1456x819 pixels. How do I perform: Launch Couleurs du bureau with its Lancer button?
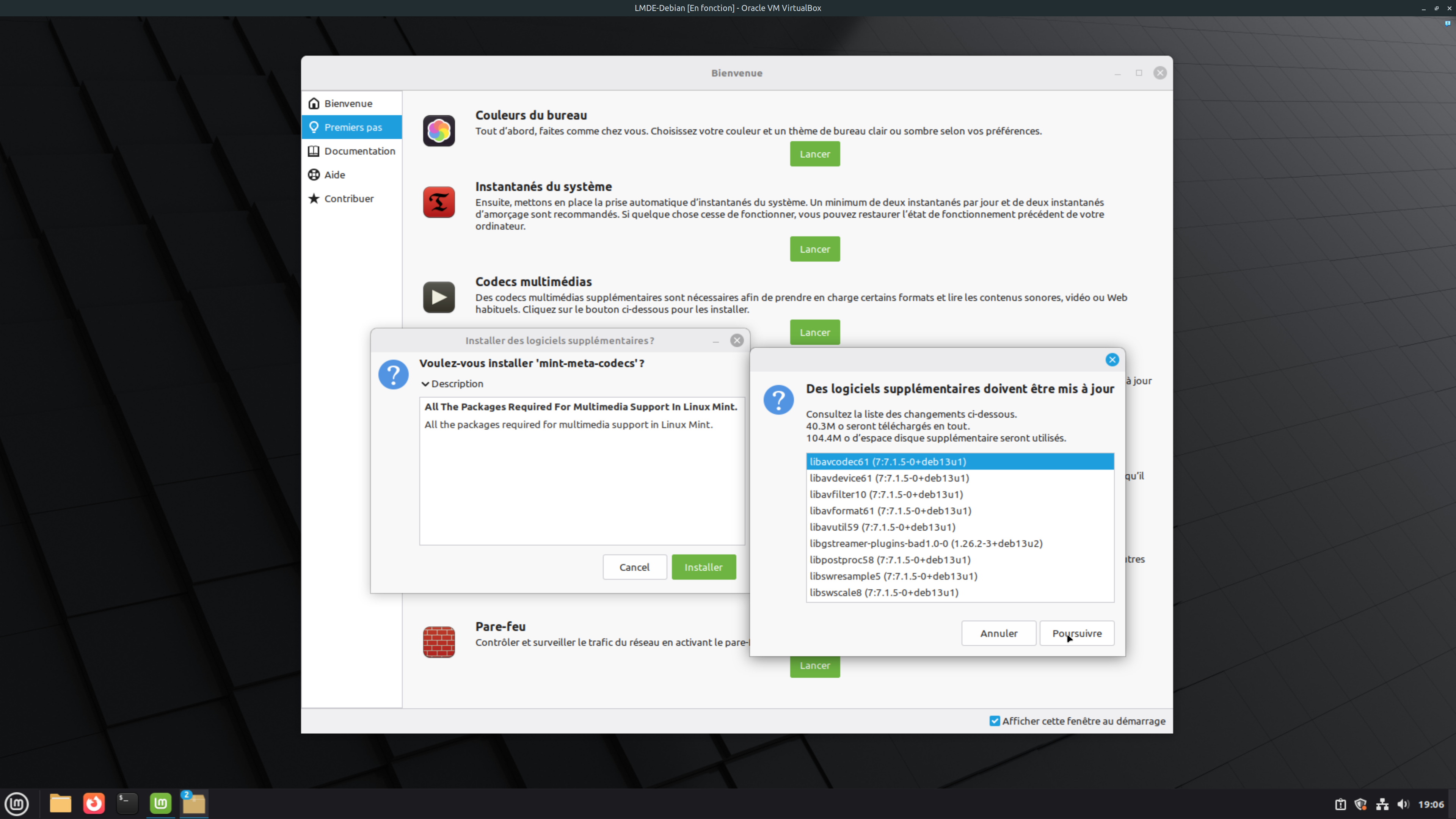coord(814,154)
